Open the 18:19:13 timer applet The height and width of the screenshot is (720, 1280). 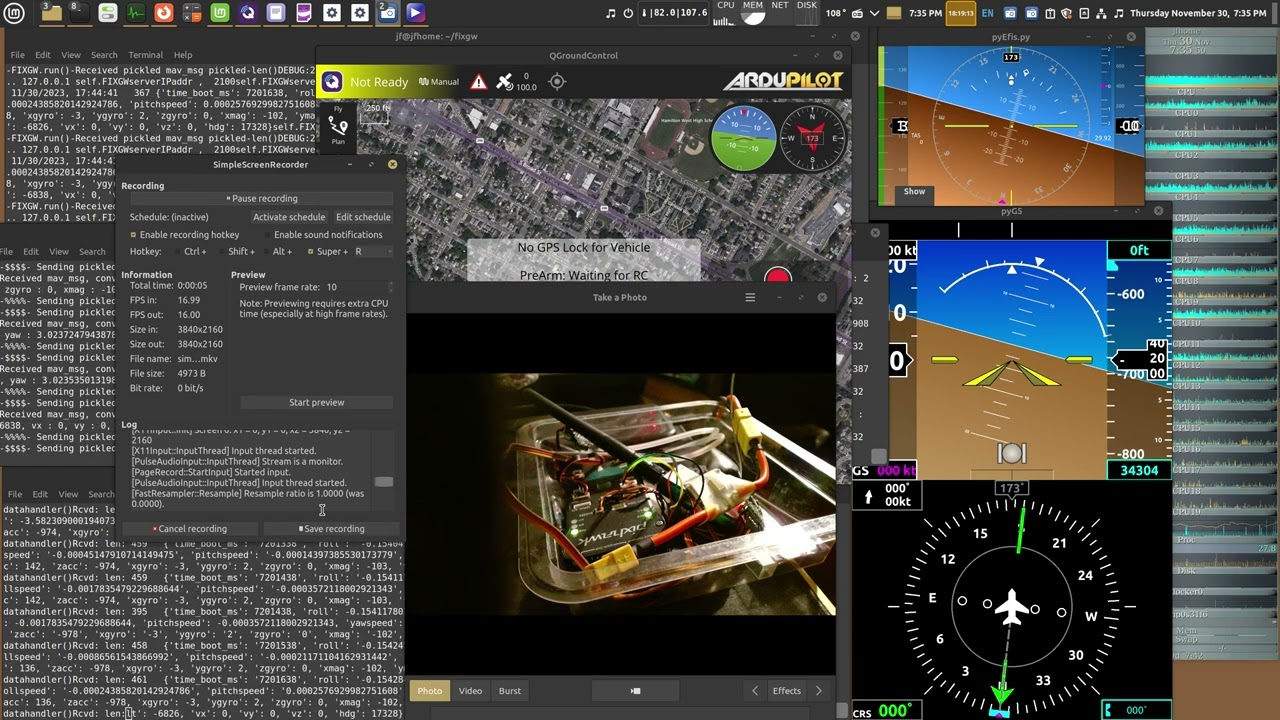click(961, 13)
